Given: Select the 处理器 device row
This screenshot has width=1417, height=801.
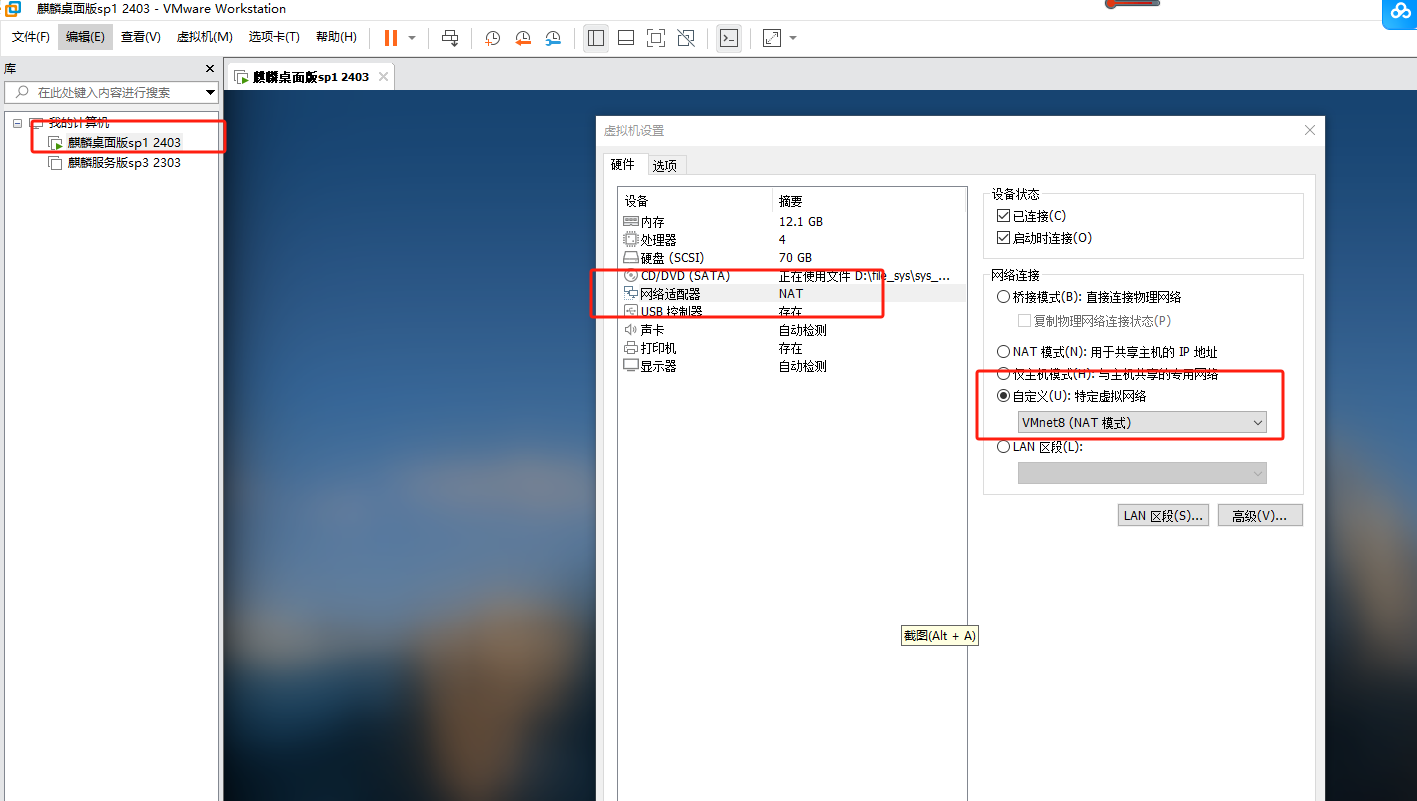Looking at the screenshot, I should pos(792,240).
